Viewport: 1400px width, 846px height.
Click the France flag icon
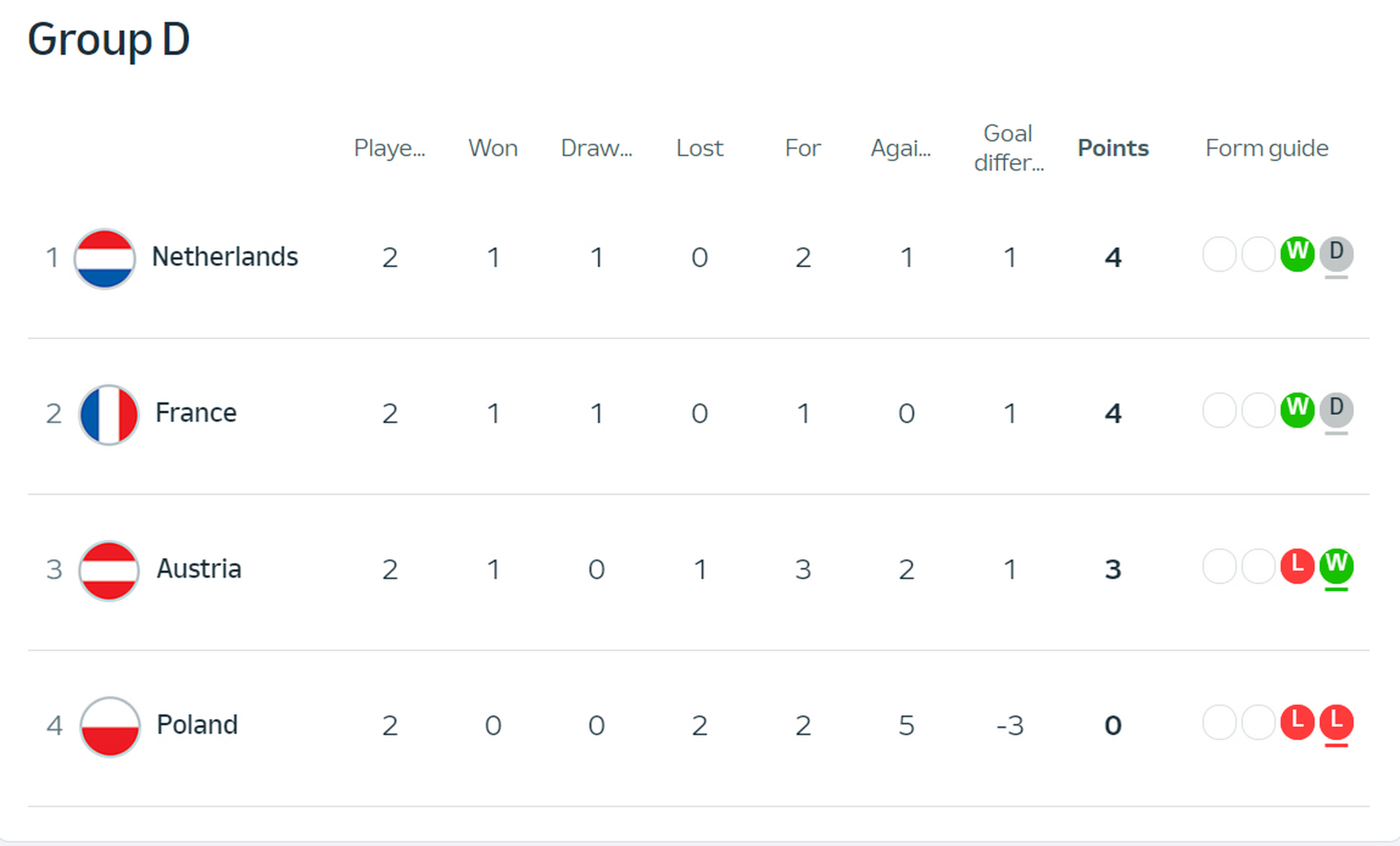tap(108, 414)
